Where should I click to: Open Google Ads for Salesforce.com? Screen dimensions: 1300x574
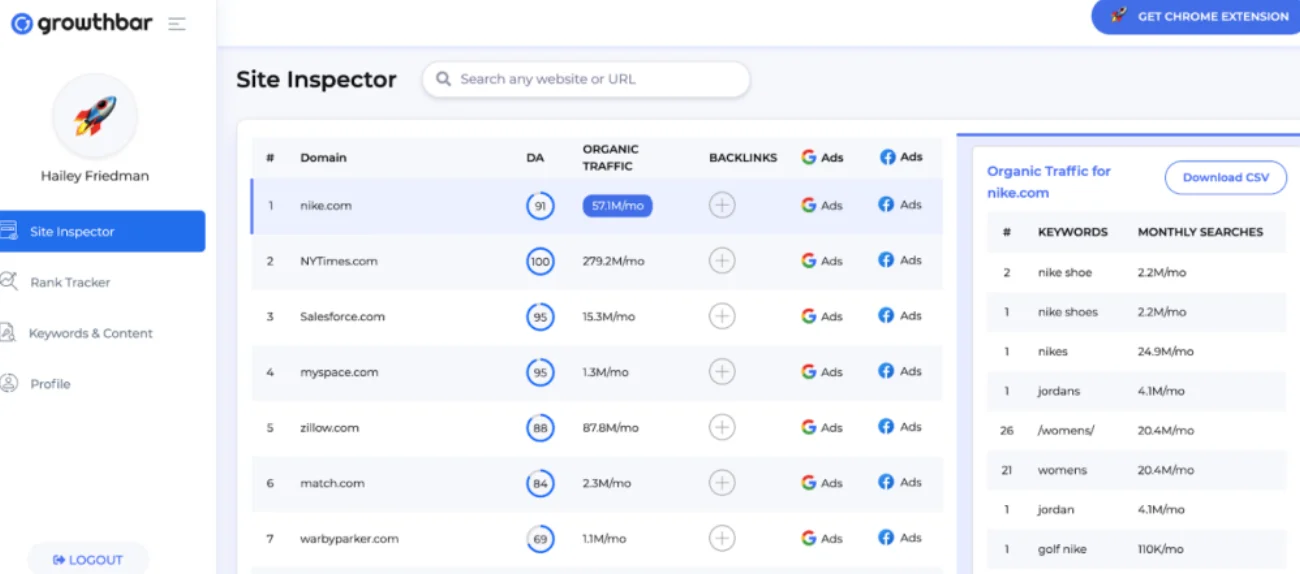tap(822, 316)
